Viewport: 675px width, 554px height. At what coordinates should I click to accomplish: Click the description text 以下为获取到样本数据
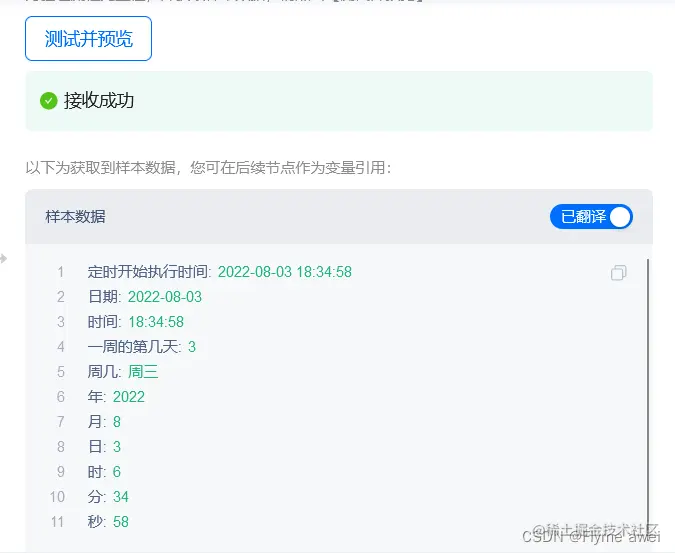[101, 167]
